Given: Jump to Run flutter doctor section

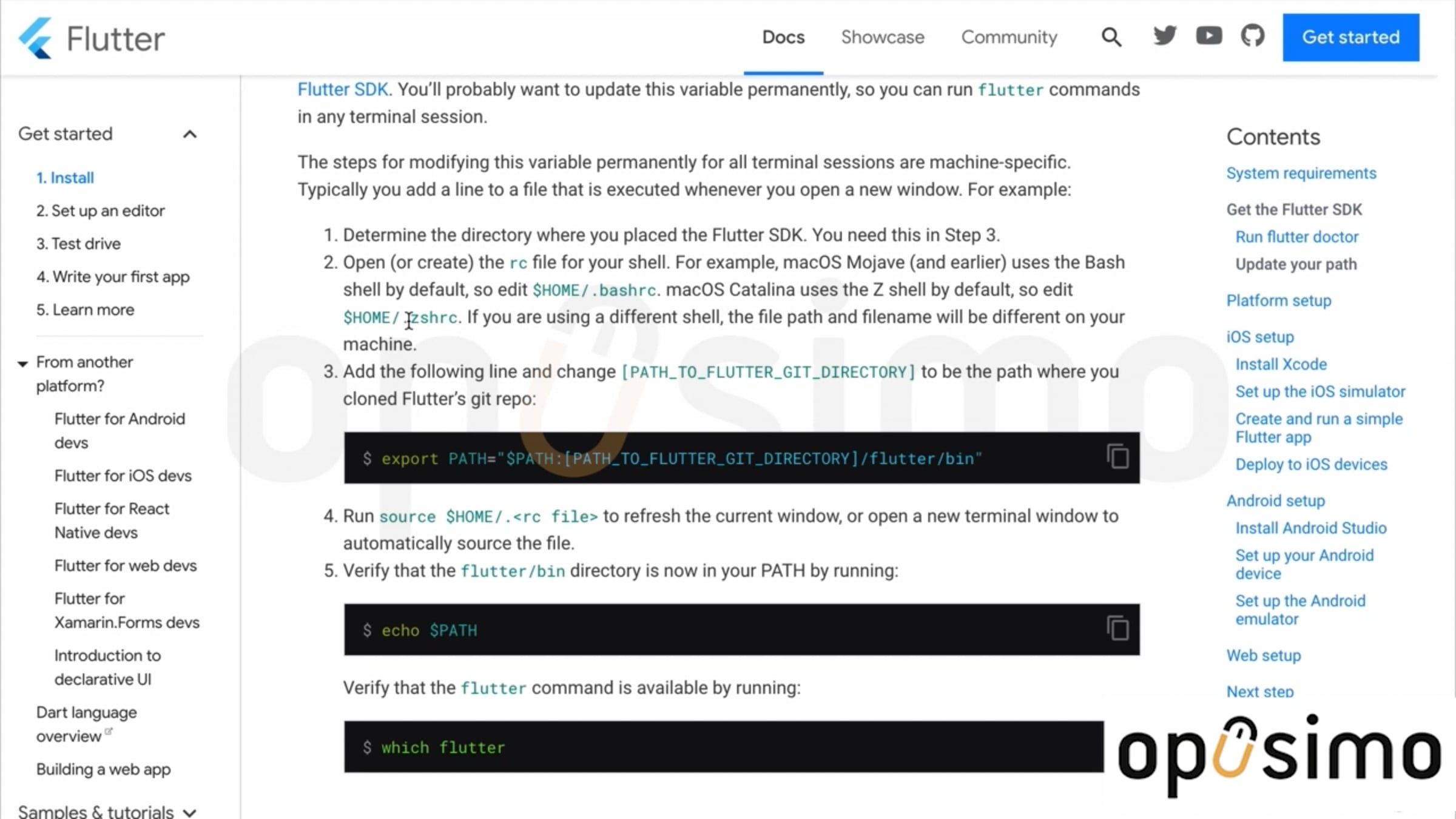Looking at the screenshot, I should click(1296, 237).
